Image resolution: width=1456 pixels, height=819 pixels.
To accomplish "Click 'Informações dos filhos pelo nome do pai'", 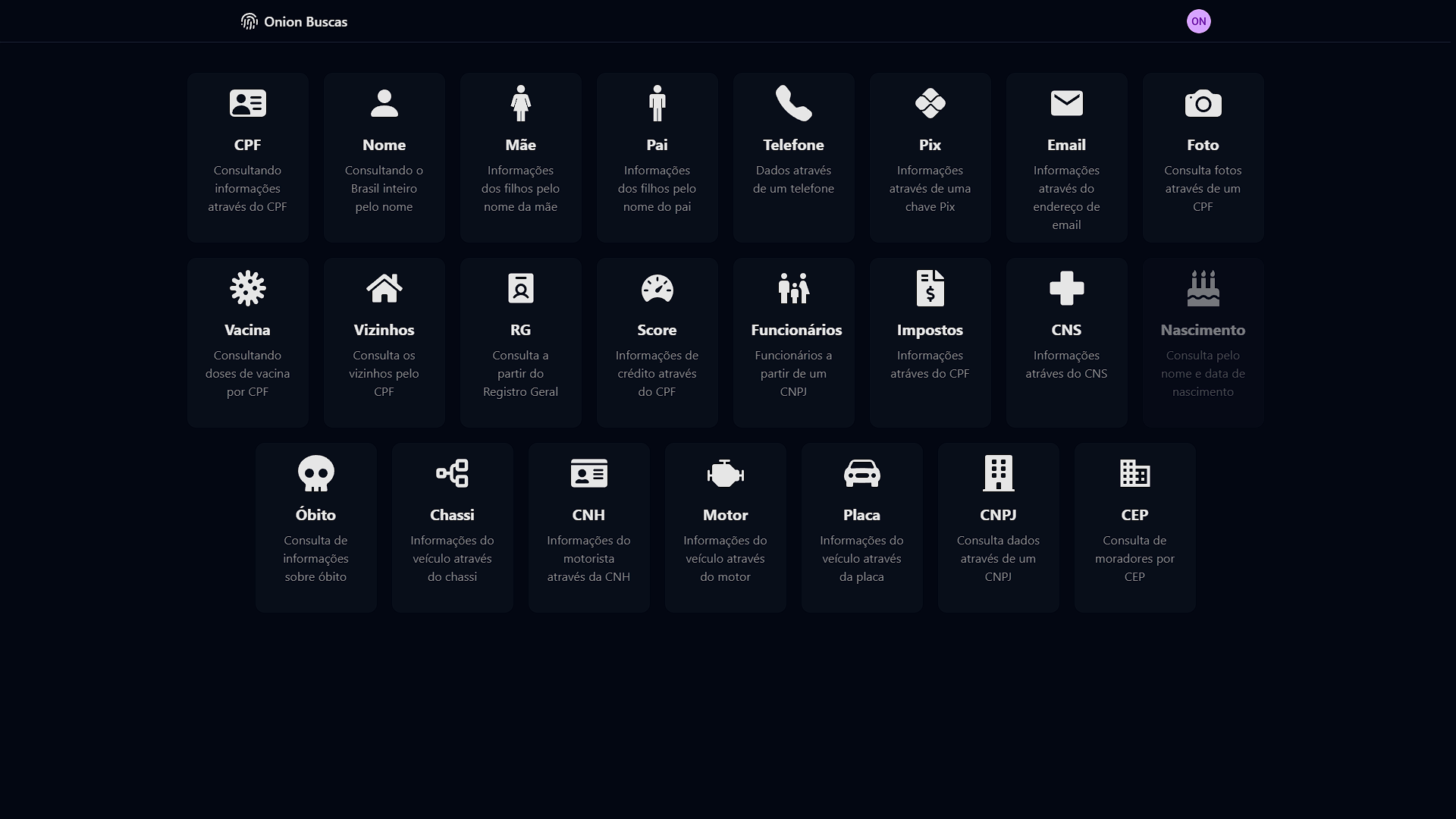I will (x=657, y=189).
